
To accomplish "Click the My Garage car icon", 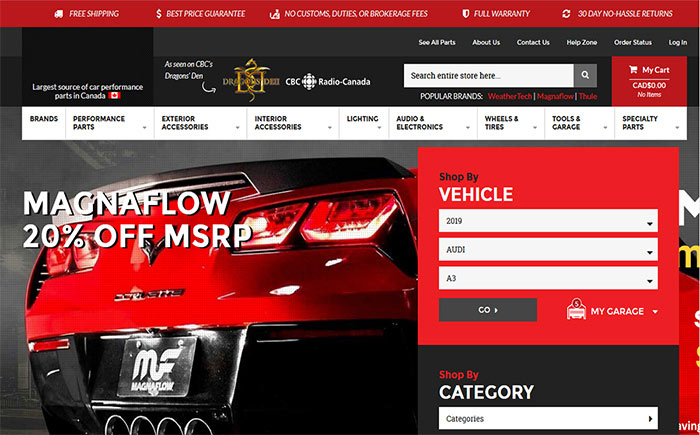I will [576, 309].
